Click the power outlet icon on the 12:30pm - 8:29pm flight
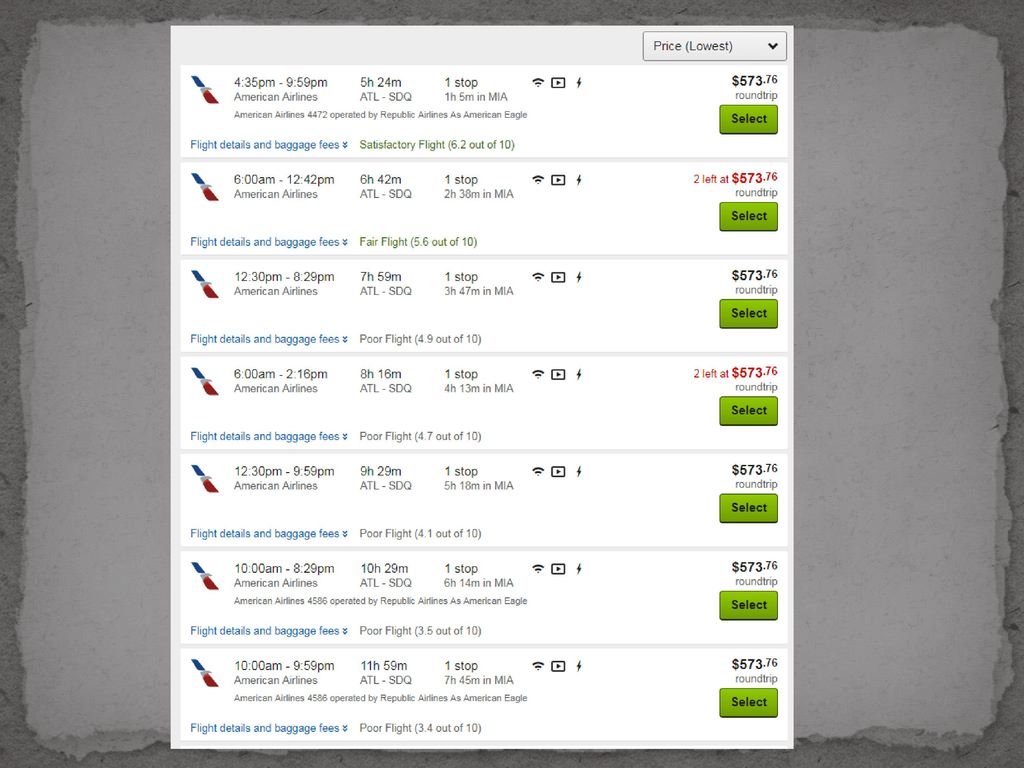1024x768 pixels. point(579,278)
